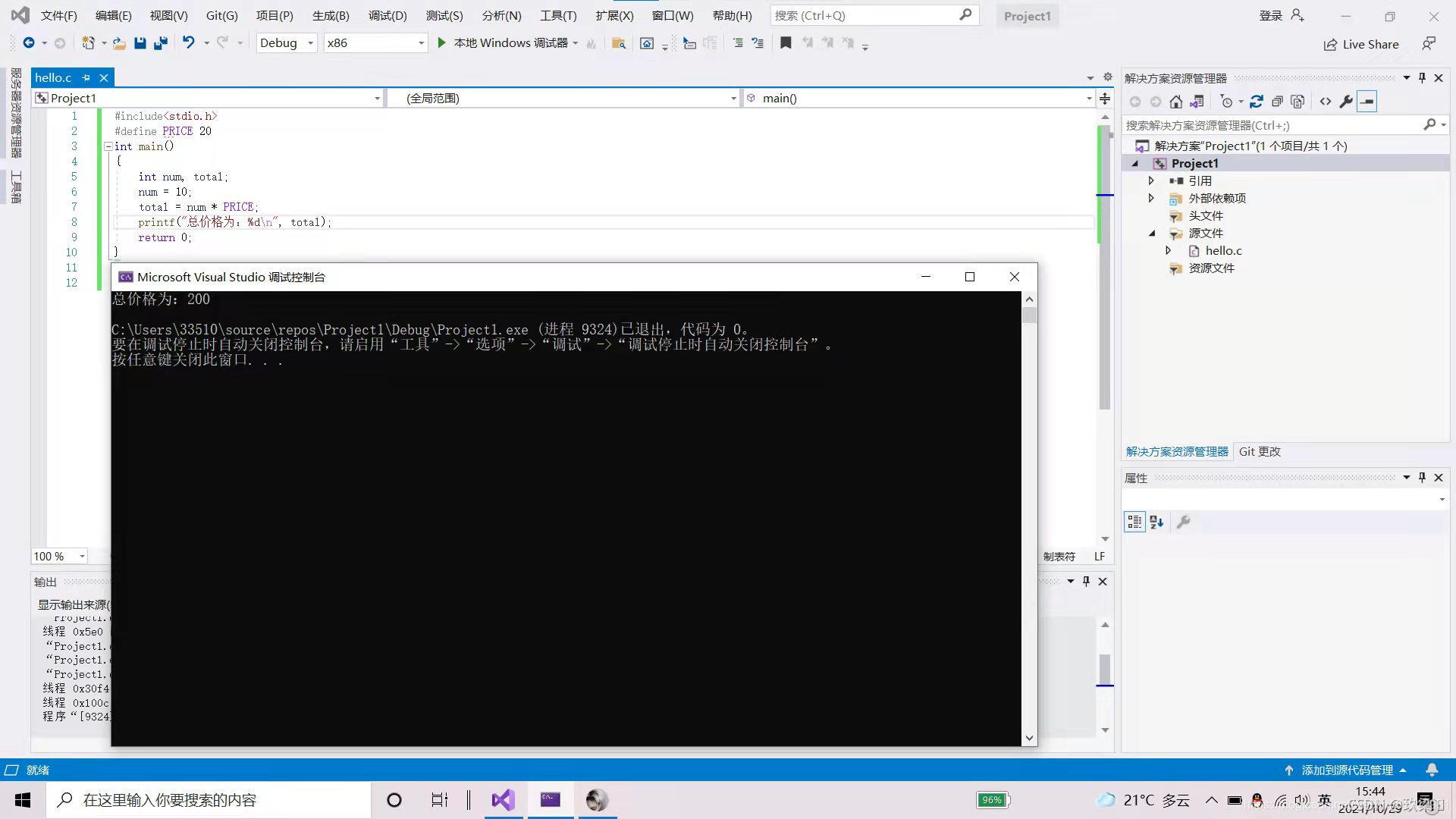
Task: Open the x86 platform dropdown
Action: (375, 43)
